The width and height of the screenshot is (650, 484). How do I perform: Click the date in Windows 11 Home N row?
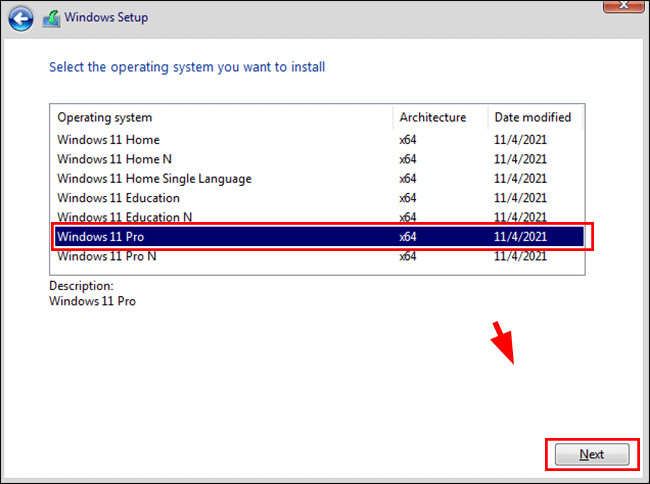520,159
